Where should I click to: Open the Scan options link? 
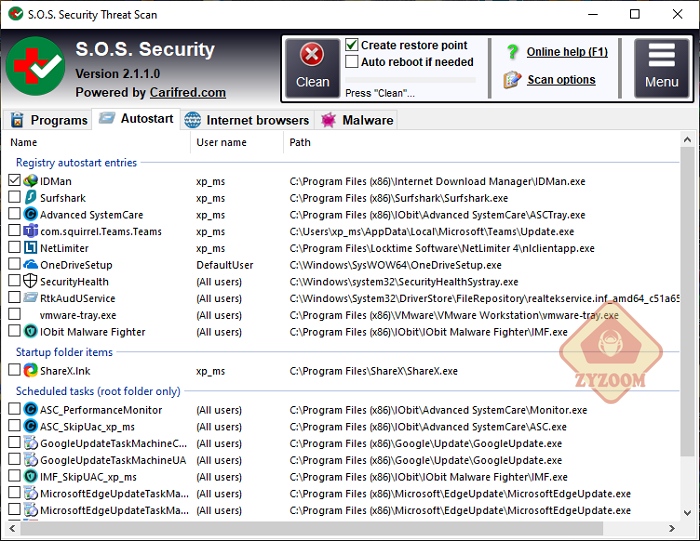(x=561, y=80)
